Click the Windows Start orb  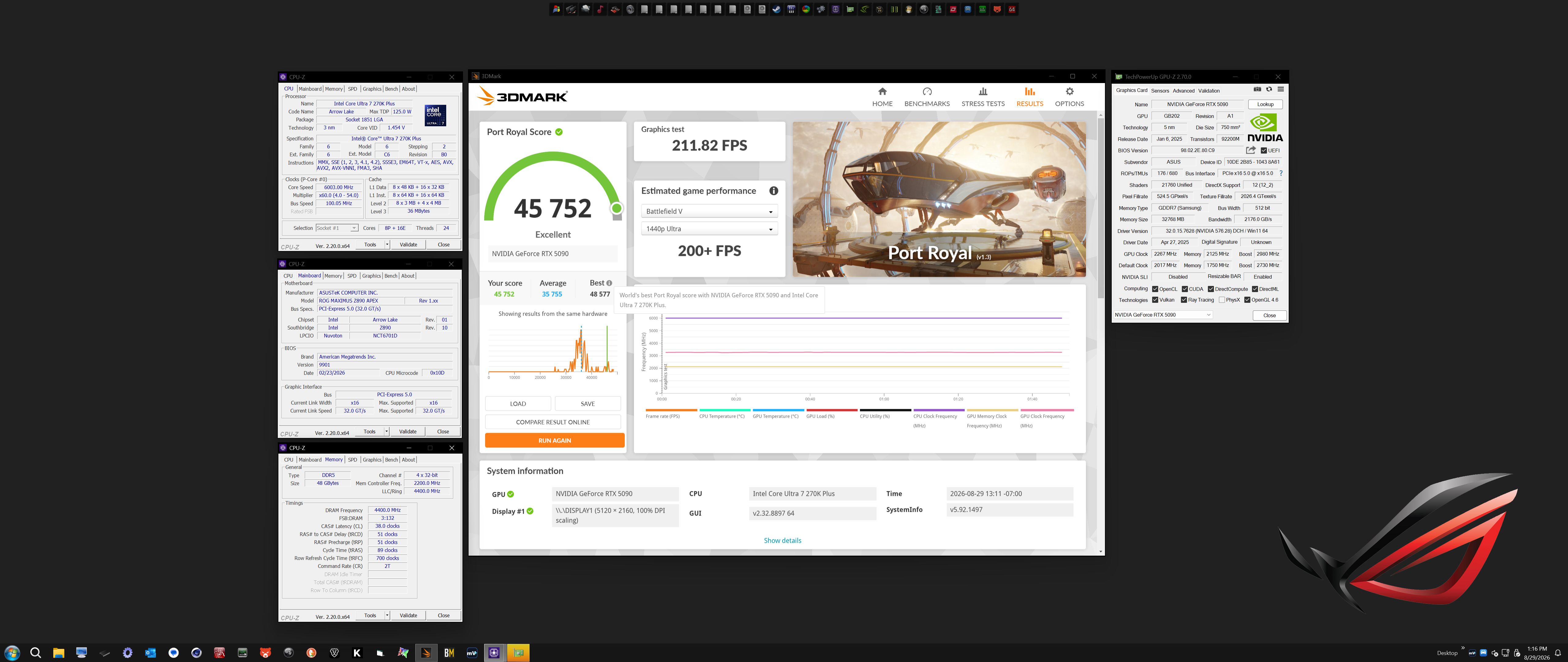click(x=12, y=653)
